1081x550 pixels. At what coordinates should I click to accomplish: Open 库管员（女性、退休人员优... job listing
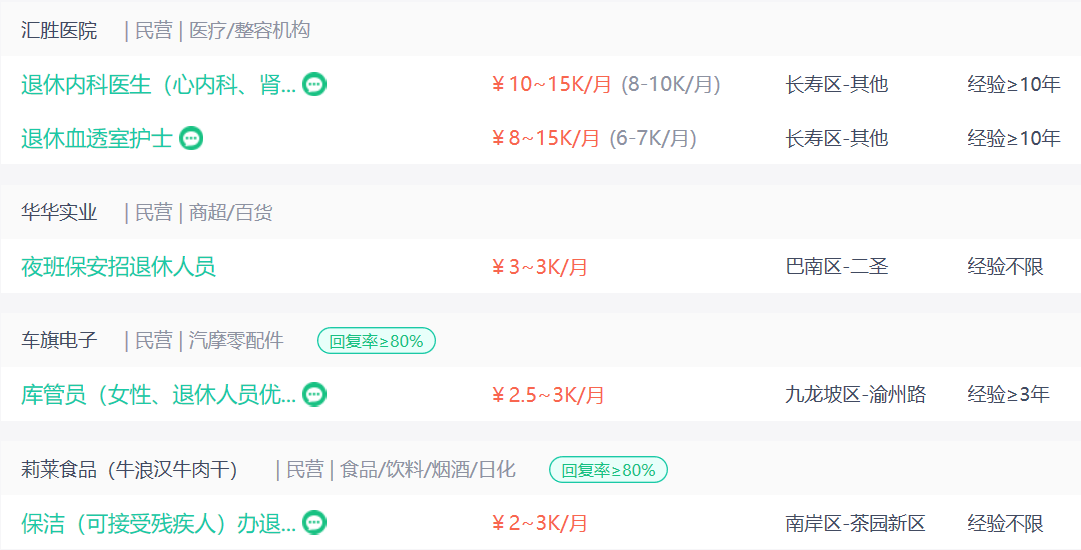159,395
